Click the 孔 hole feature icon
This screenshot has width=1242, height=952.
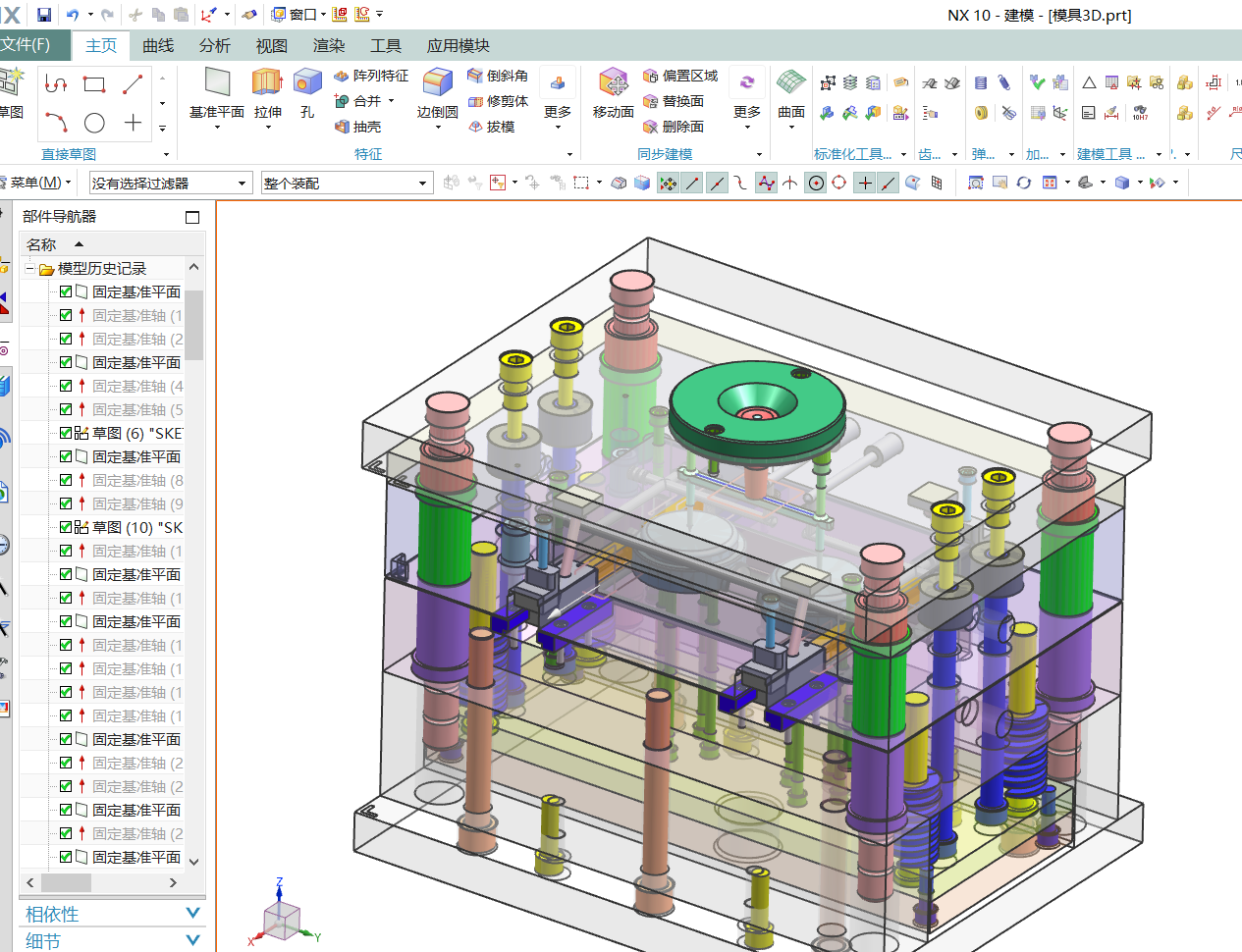[307, 82]
